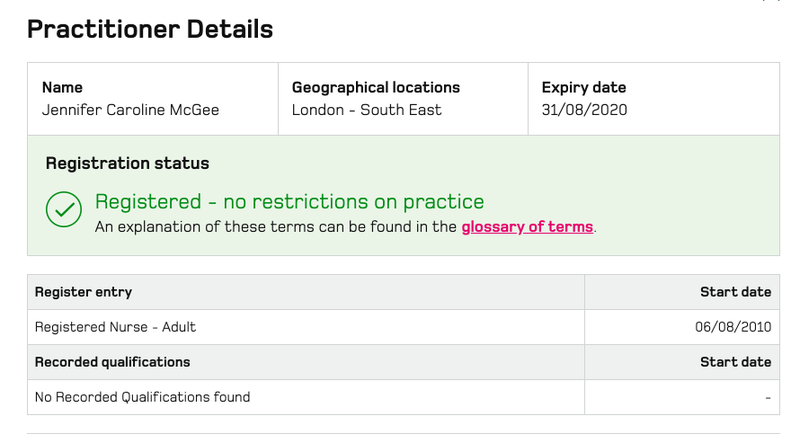This screenshot has width=800, height=434.
Task: Select the No Recorded Qualifications found row
Action: click(403, 397)
